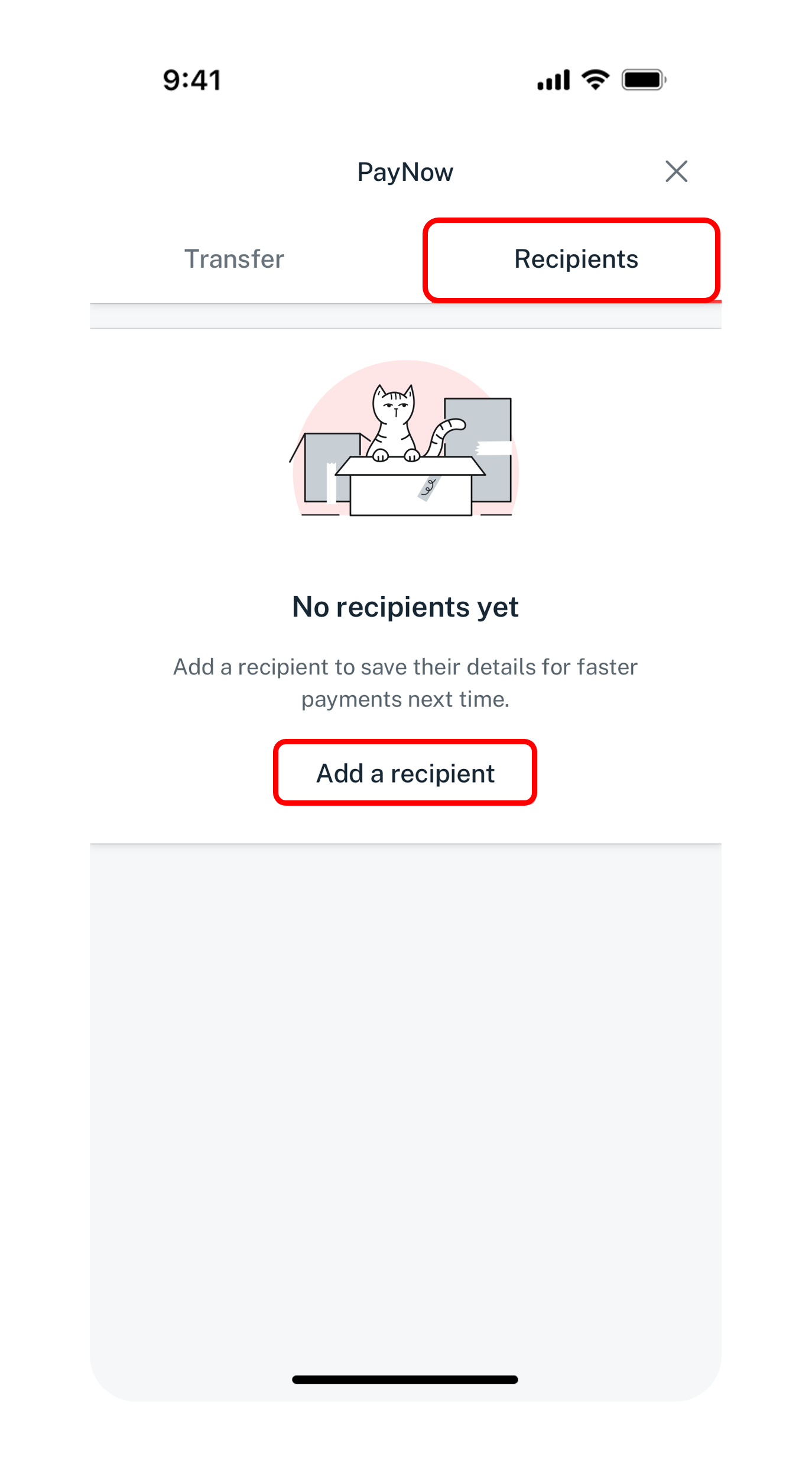Image resolution: width=812 pixels, height=1463 pixels.
Task: Tap the PayNow title text
Action: [x=405, y=172]
